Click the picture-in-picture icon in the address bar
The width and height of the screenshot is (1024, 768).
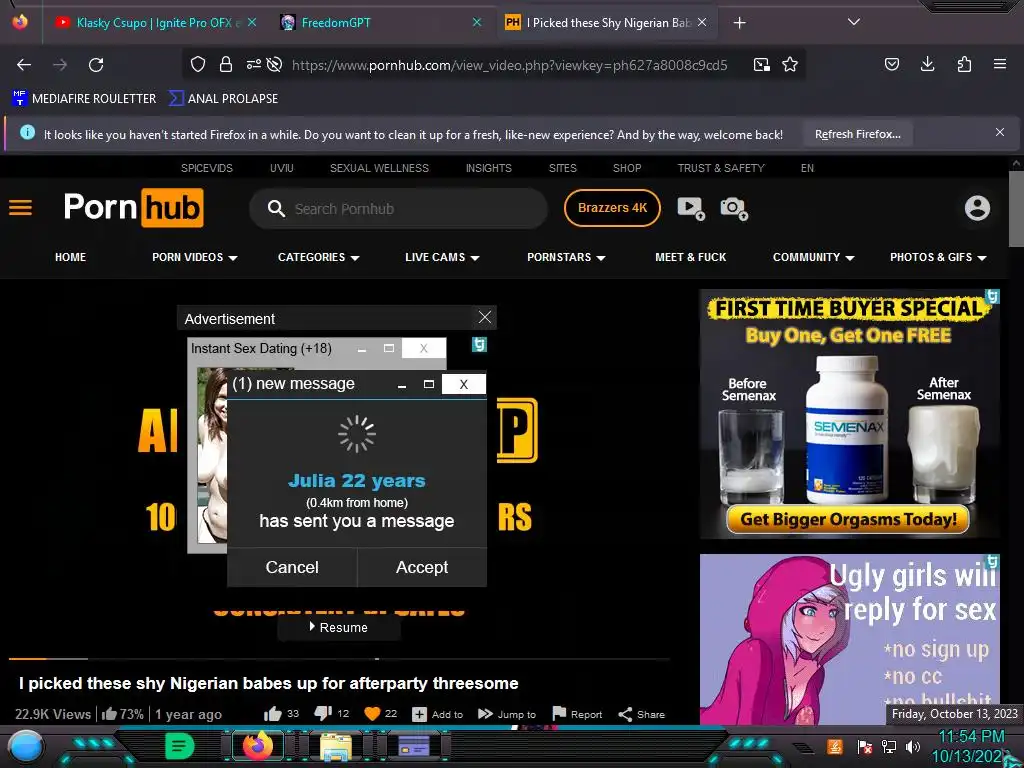(761, 64)
